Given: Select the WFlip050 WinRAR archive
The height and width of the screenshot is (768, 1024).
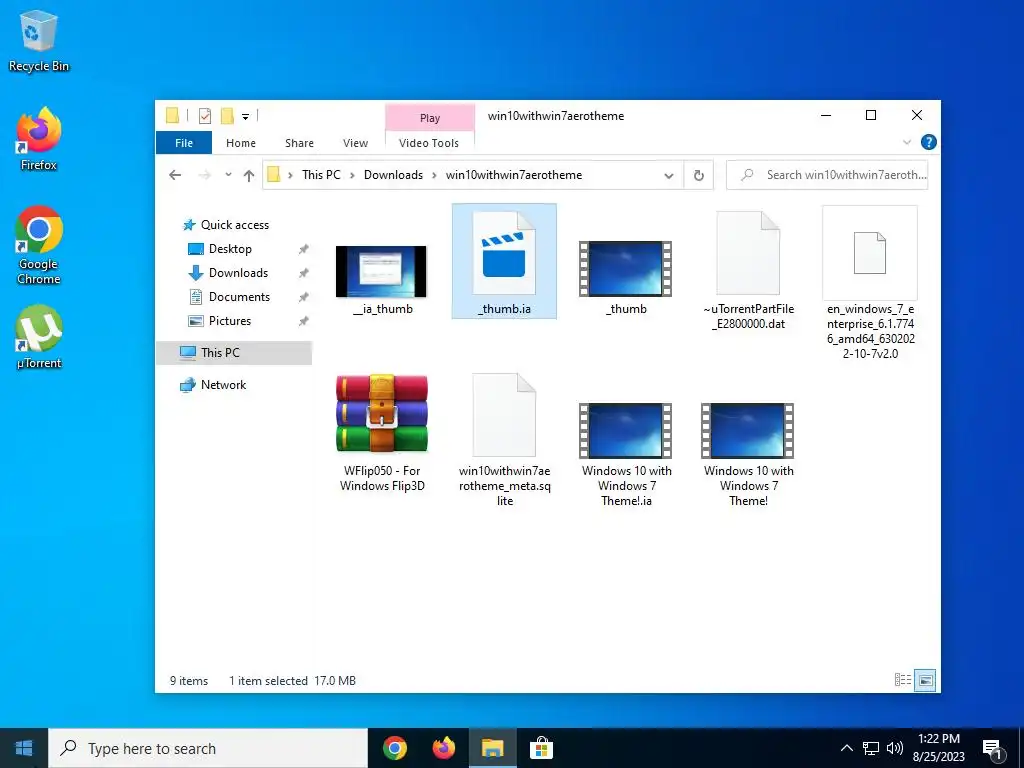Looking at the screenshot, I should coord(382,432).
